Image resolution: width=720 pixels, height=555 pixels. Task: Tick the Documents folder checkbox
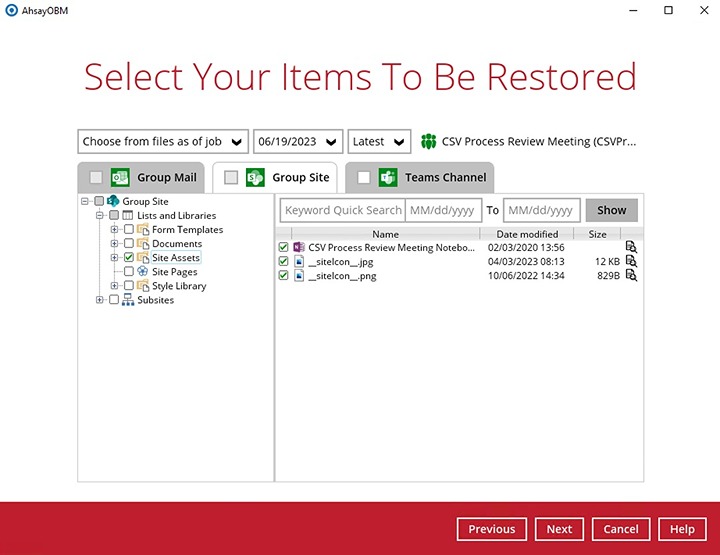(x=129, y=244)
